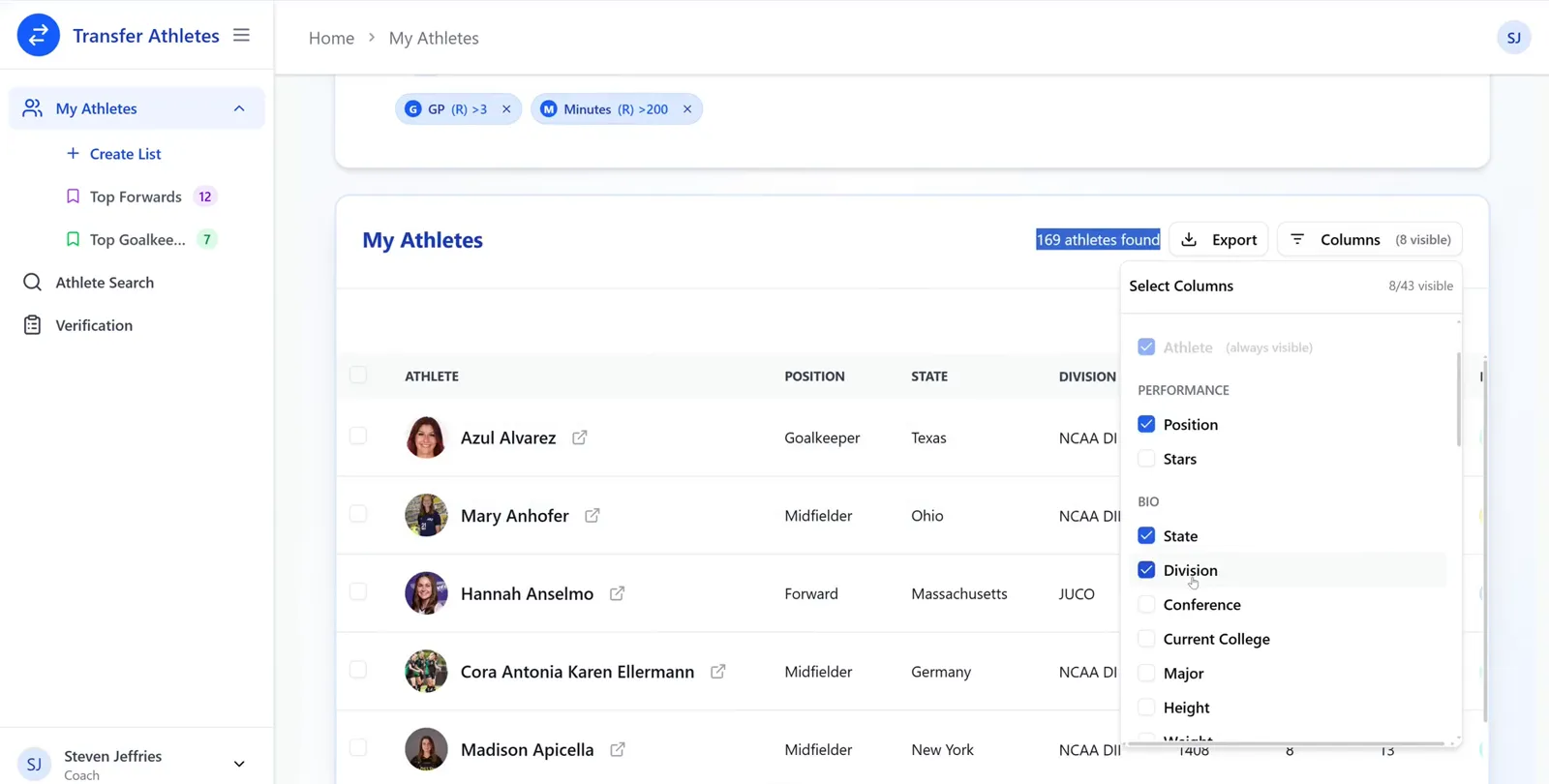Open Hannah Anselmo profile external link icon
The image size is (1549, 784).
tap(618, 593)
